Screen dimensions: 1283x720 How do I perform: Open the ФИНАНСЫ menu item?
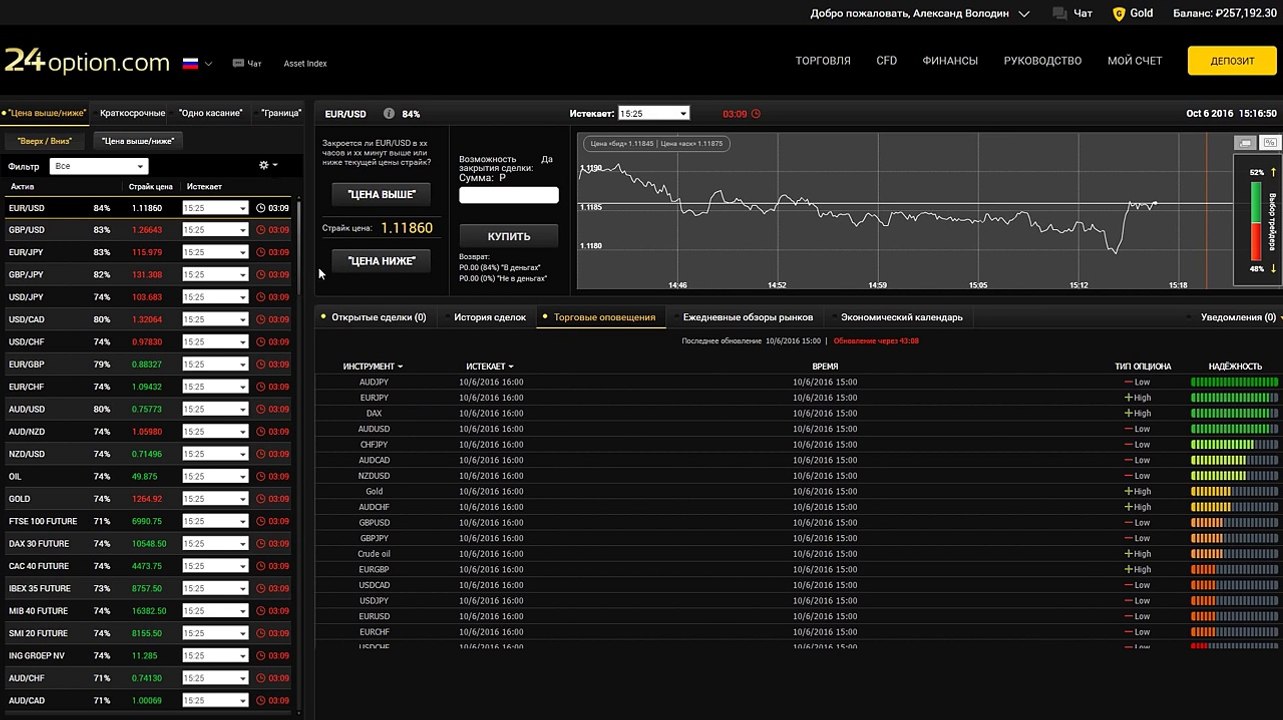coord(950,61)
